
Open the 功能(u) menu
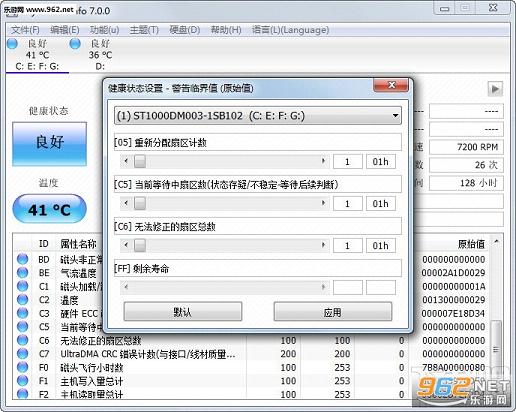pyautogui.click(x=104, y=30)
